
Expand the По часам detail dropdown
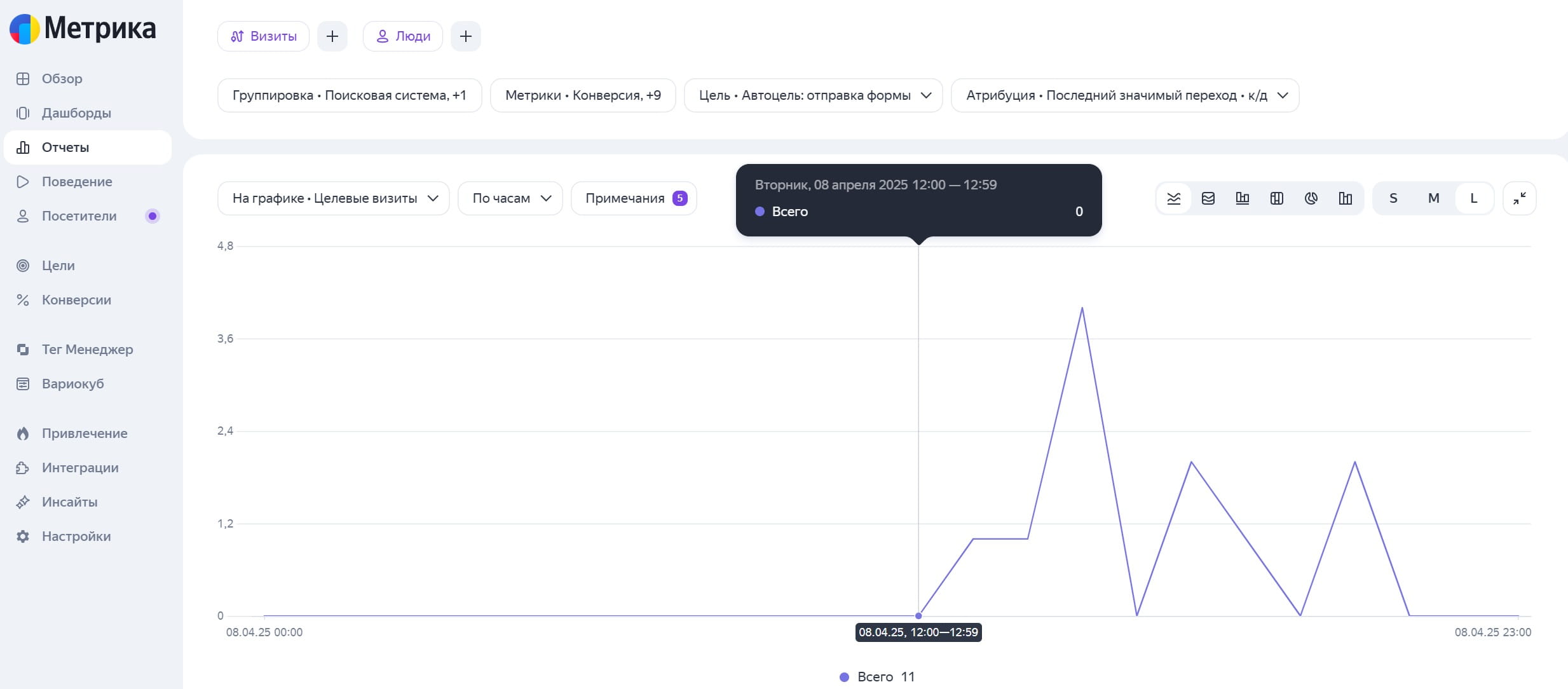point(510,198)
